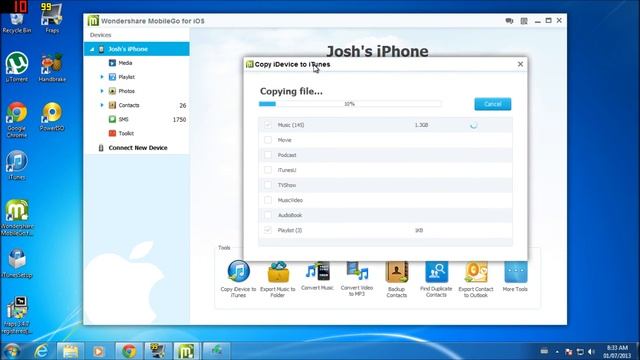Select the PowerISO desktop icon

point(52,117)
